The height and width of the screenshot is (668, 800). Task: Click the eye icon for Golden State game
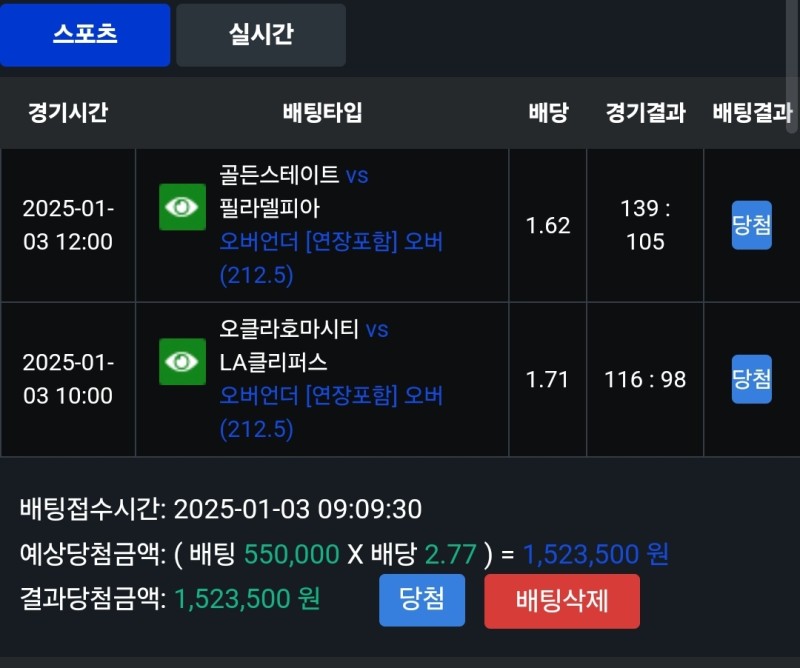tap(182, 207)
